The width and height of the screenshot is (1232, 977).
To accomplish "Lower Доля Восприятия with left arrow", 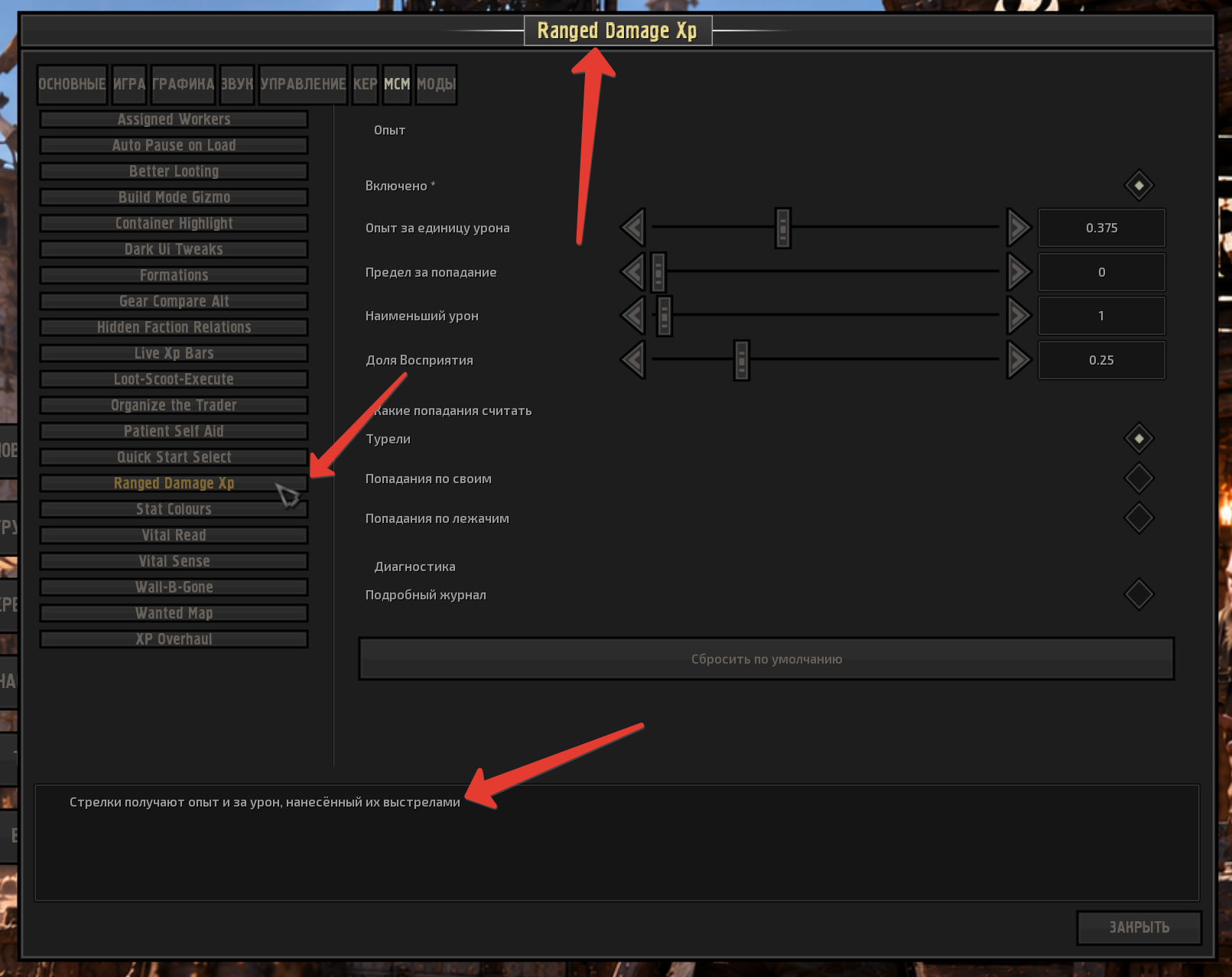I will click(x=633, y=360).
